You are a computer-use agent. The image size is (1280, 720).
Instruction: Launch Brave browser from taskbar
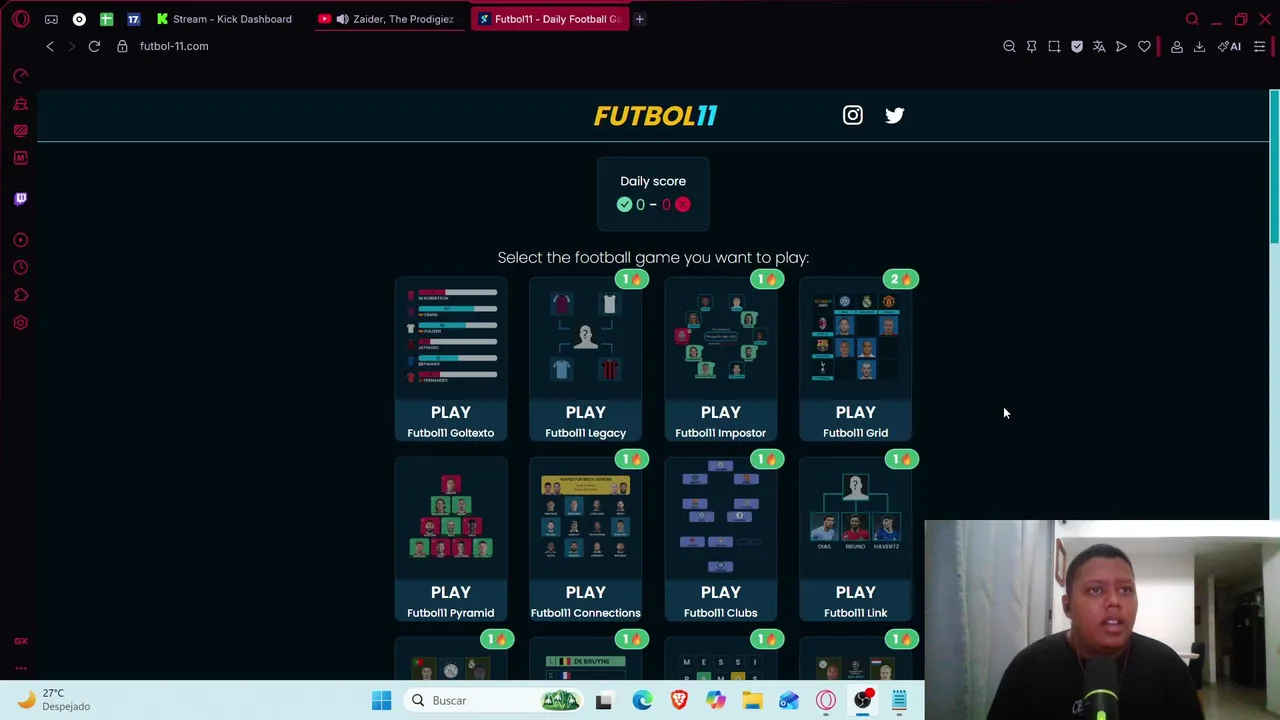click(679, 700)
